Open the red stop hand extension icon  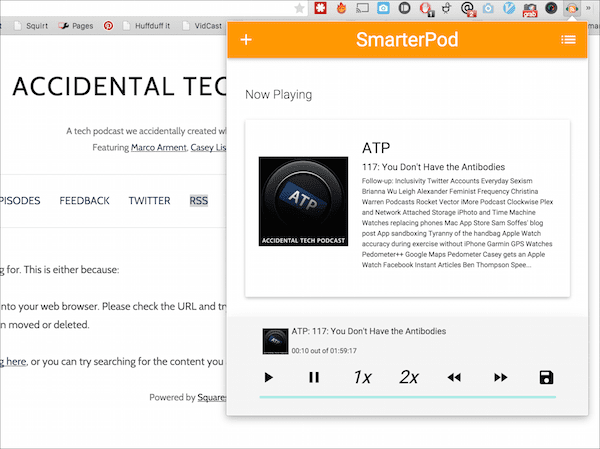tap(426, 8)
